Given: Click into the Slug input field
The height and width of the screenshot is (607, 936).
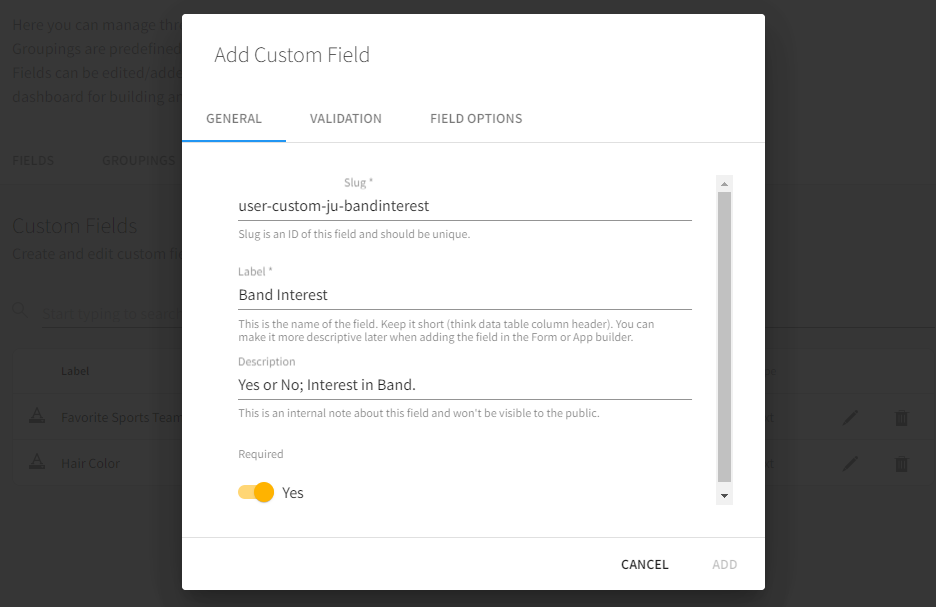Looking at the screenshot, I should point(464,206).
